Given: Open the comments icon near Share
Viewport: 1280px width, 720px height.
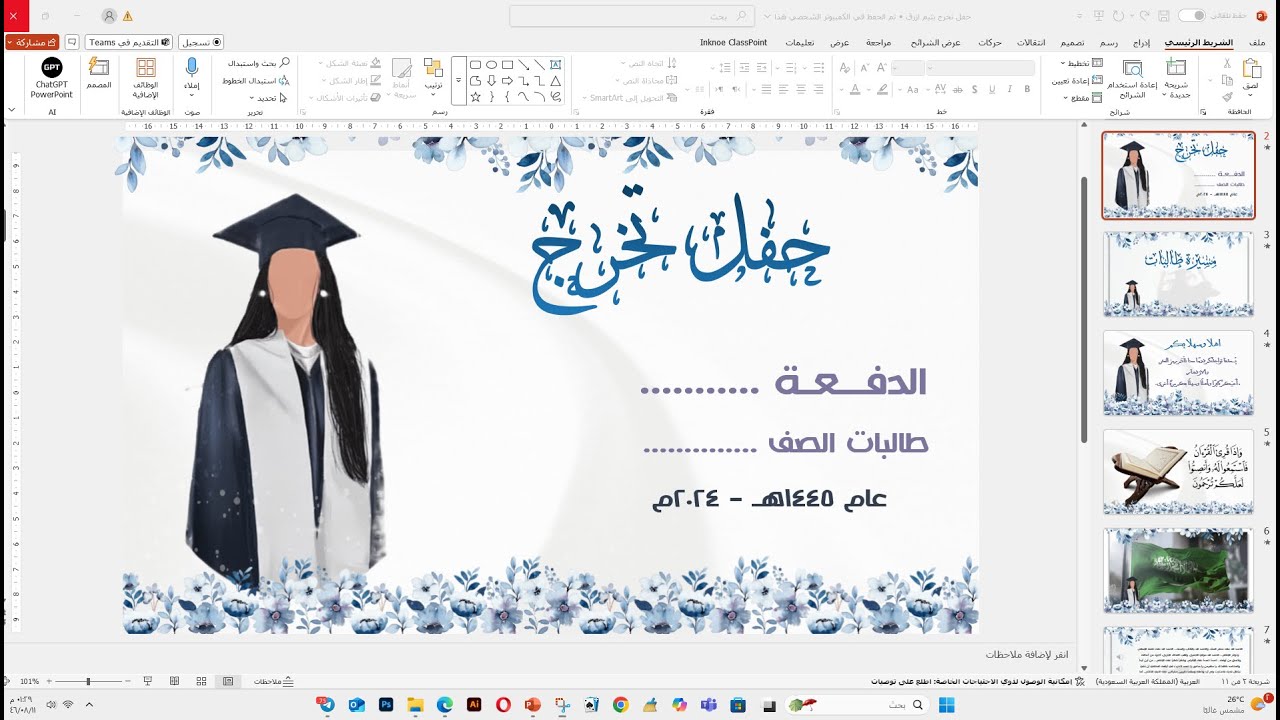Looking at the screenshot, I should (71, 42).
